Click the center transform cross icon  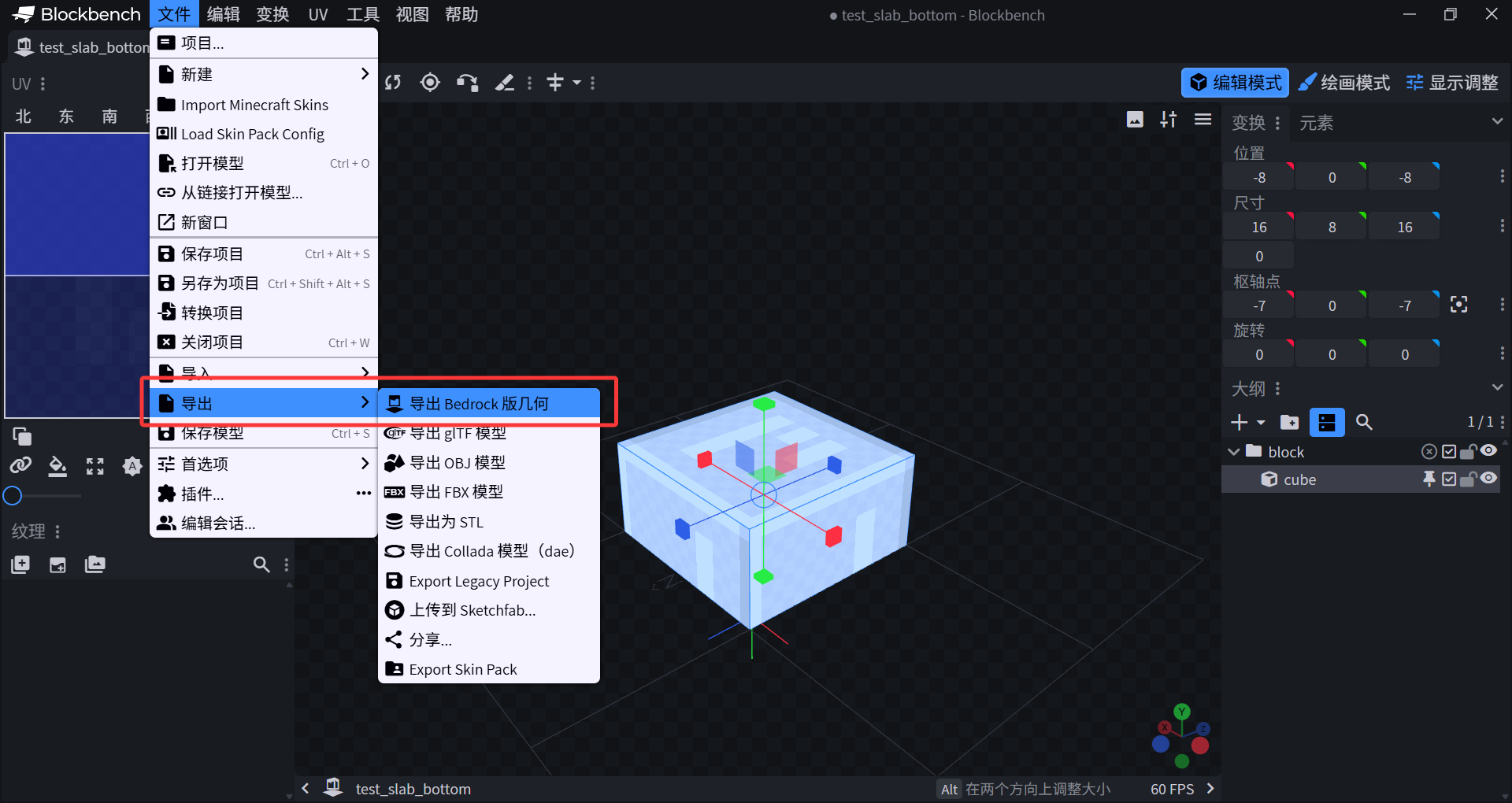pos(555,83)
